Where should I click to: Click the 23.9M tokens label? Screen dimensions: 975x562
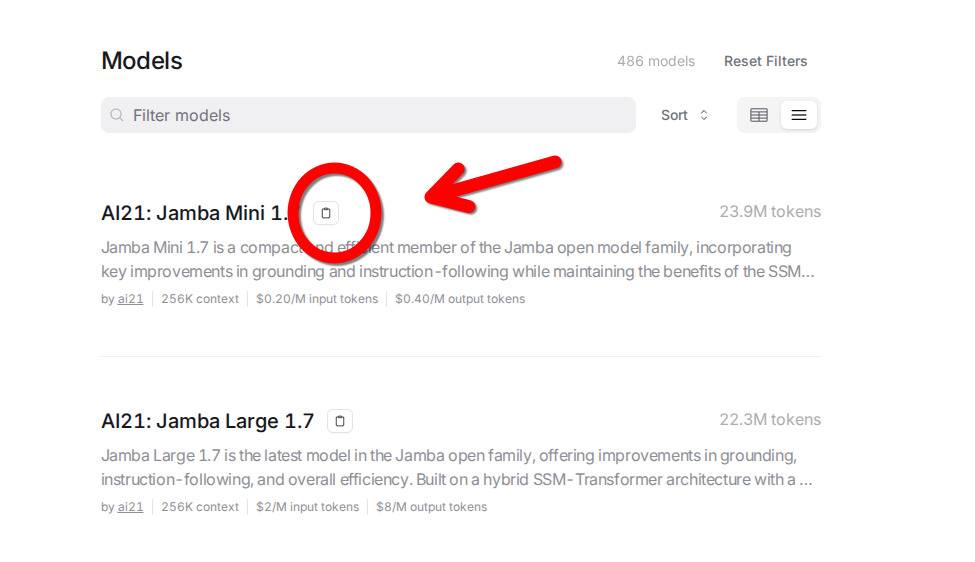770,211
